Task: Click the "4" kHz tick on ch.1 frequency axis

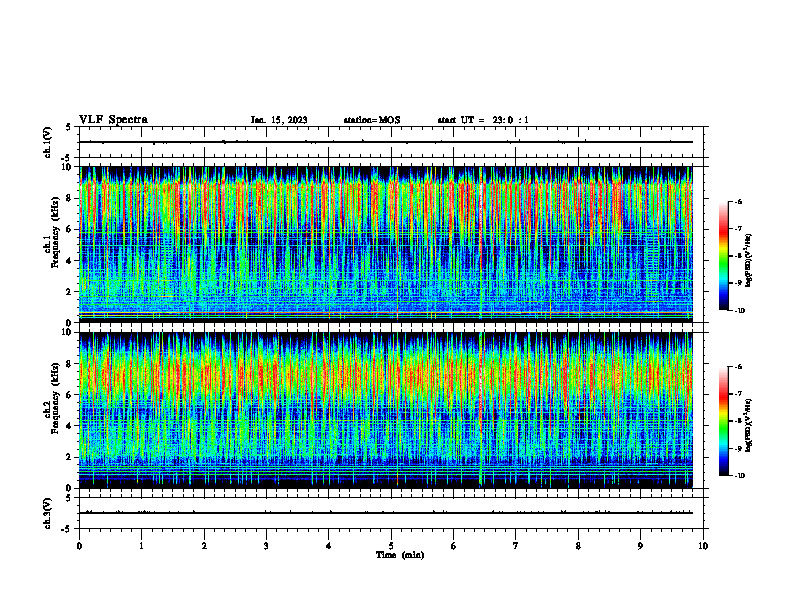Action: pos(70,261)
